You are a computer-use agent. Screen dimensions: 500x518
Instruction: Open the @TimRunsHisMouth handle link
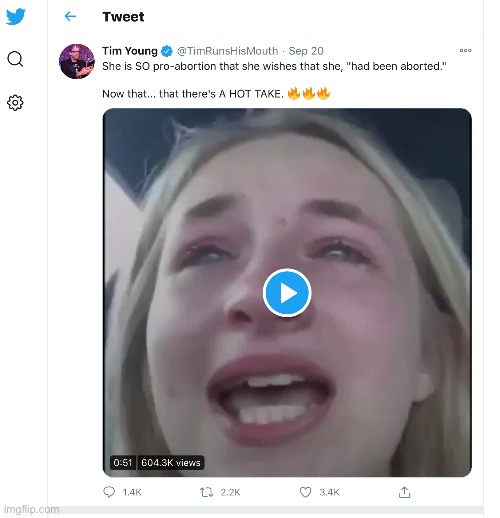coord(227,51)
